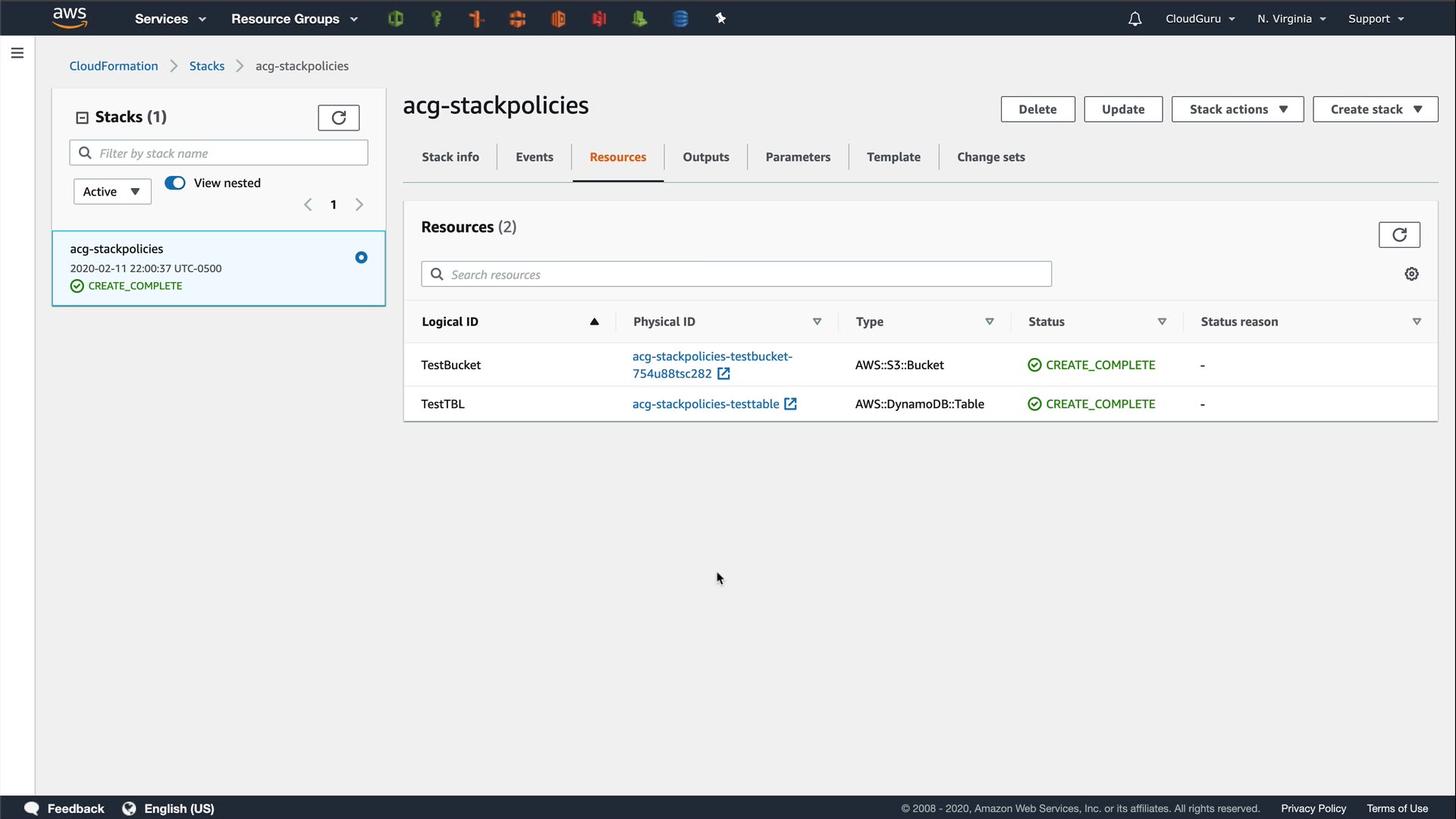
Task: Open the acg-stackpolicies-testtable physical ID link
Action: (x=705, y=404)
